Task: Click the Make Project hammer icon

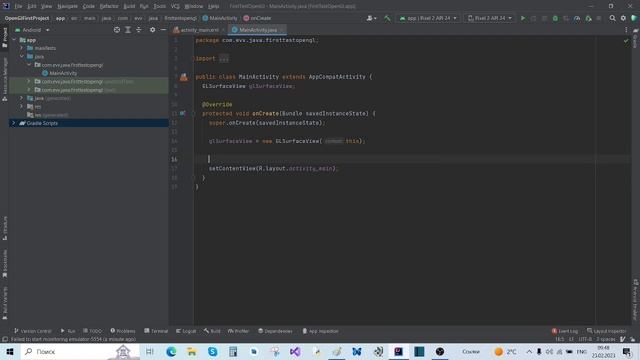Action: click(x=387, y=18)
